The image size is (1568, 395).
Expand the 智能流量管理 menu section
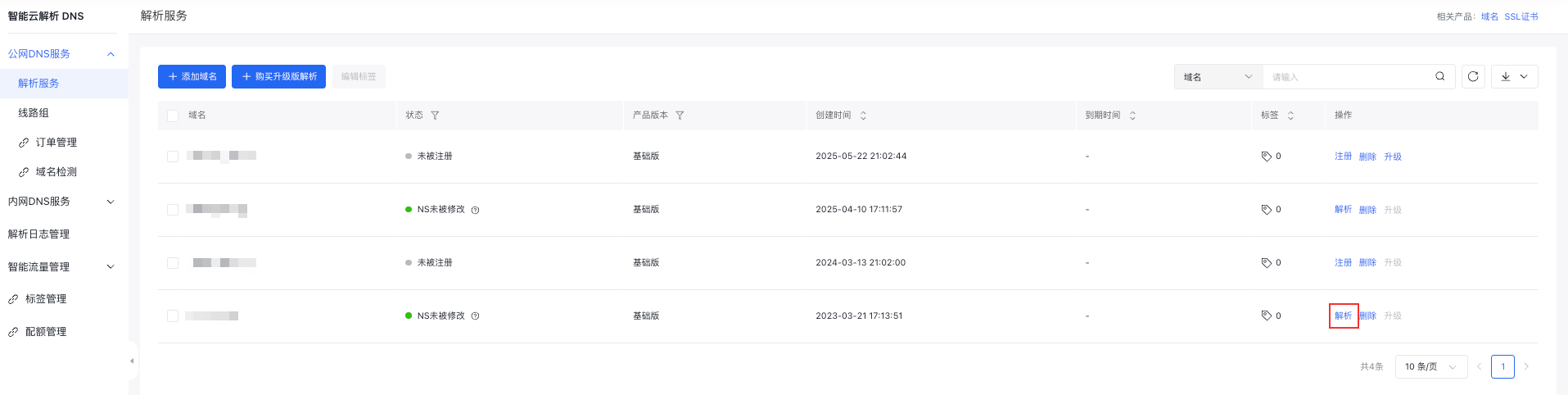(x=111, y=267)
